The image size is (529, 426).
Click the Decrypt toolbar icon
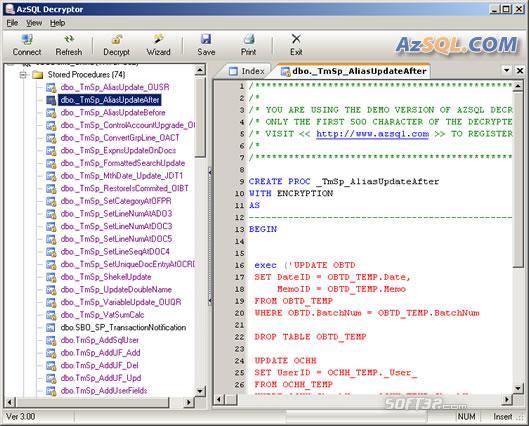point(117,39)
